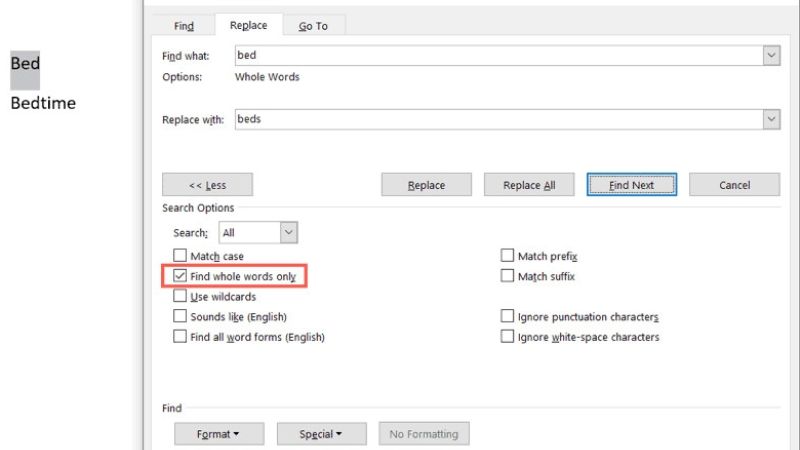Tick the Match prefix checkbox
This screenshot has height=450, width=800.
508,256
